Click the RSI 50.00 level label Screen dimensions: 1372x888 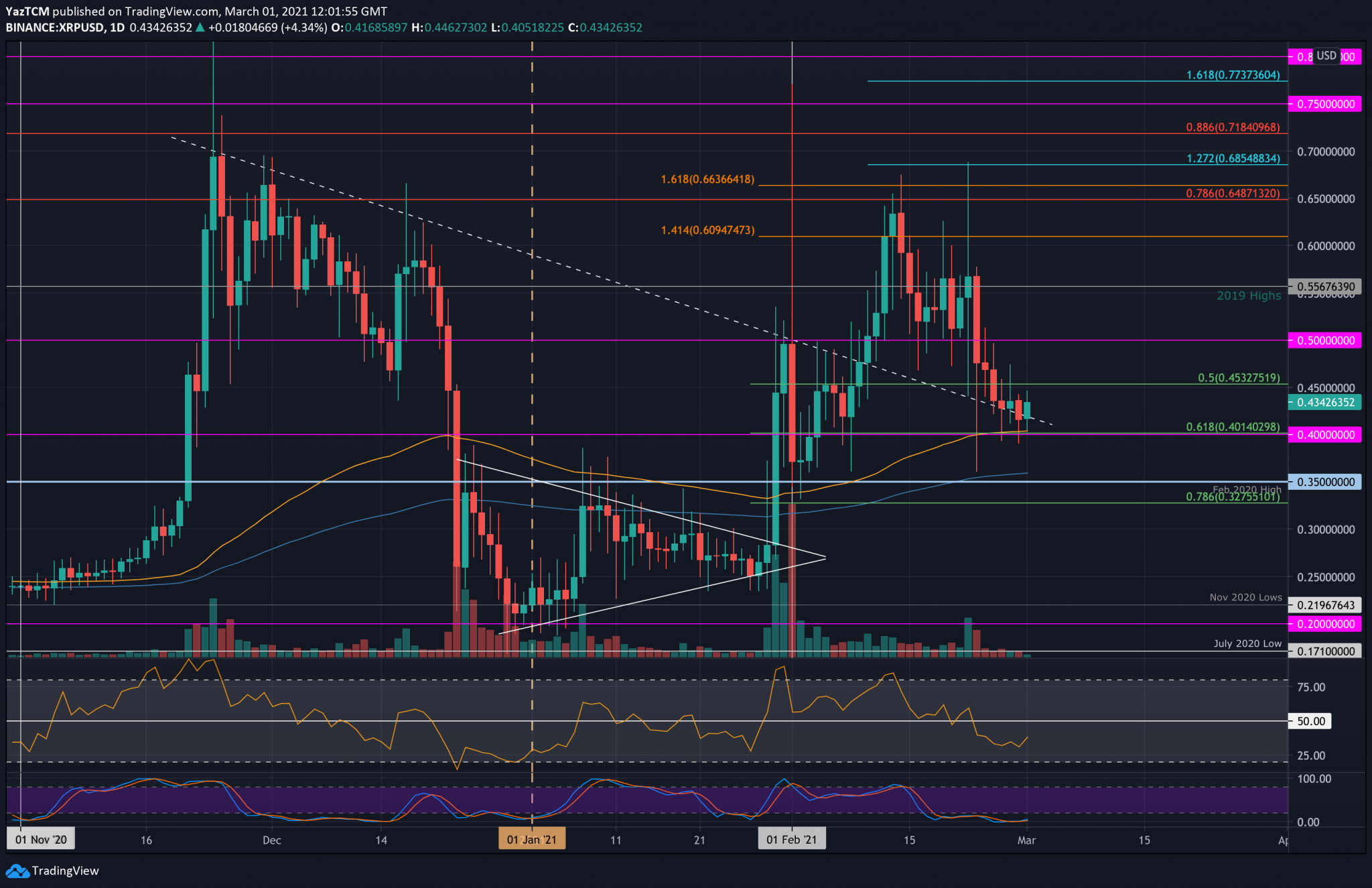1310,721
